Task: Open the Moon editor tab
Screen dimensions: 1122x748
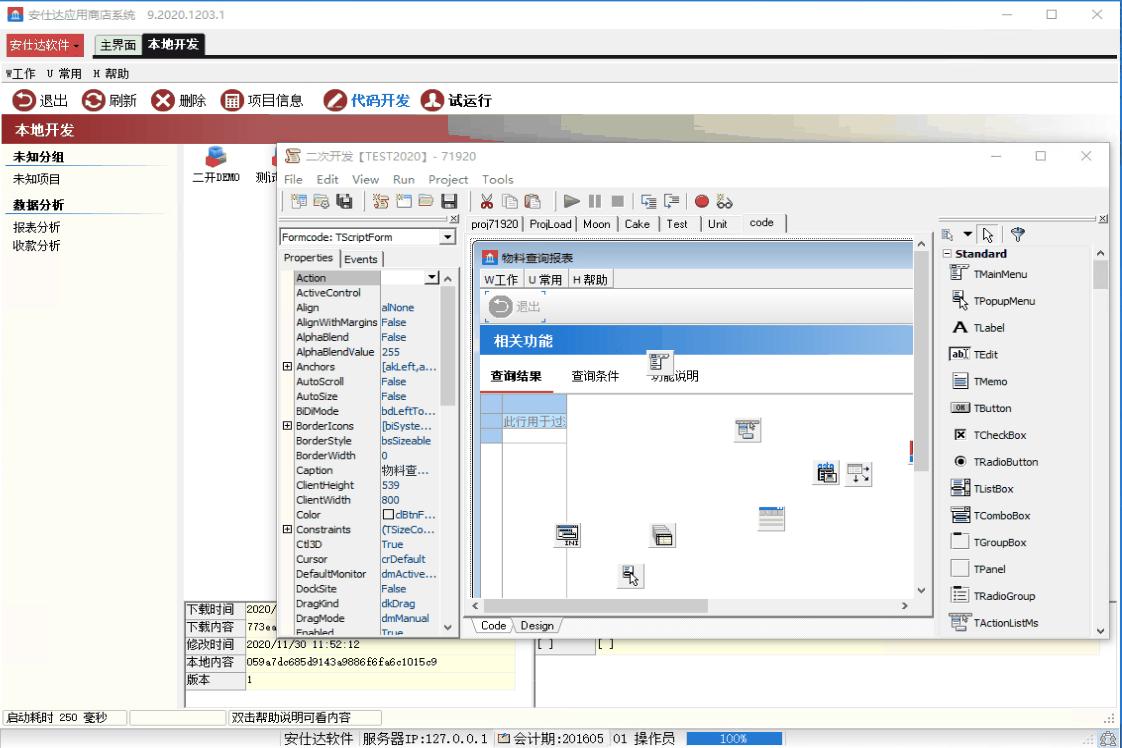Action: pyautogui.click(x=597, y=224)
